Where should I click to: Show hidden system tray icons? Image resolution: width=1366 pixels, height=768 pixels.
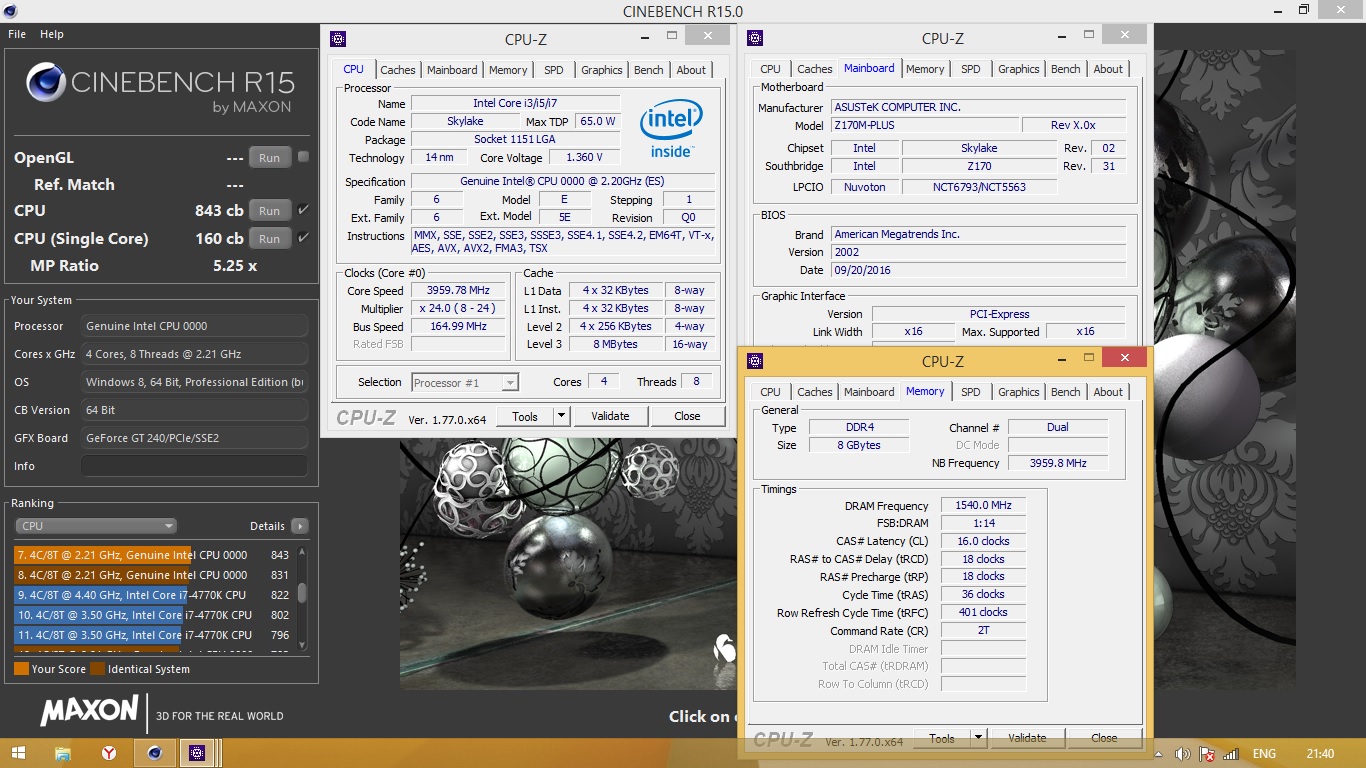point(1161,754)
